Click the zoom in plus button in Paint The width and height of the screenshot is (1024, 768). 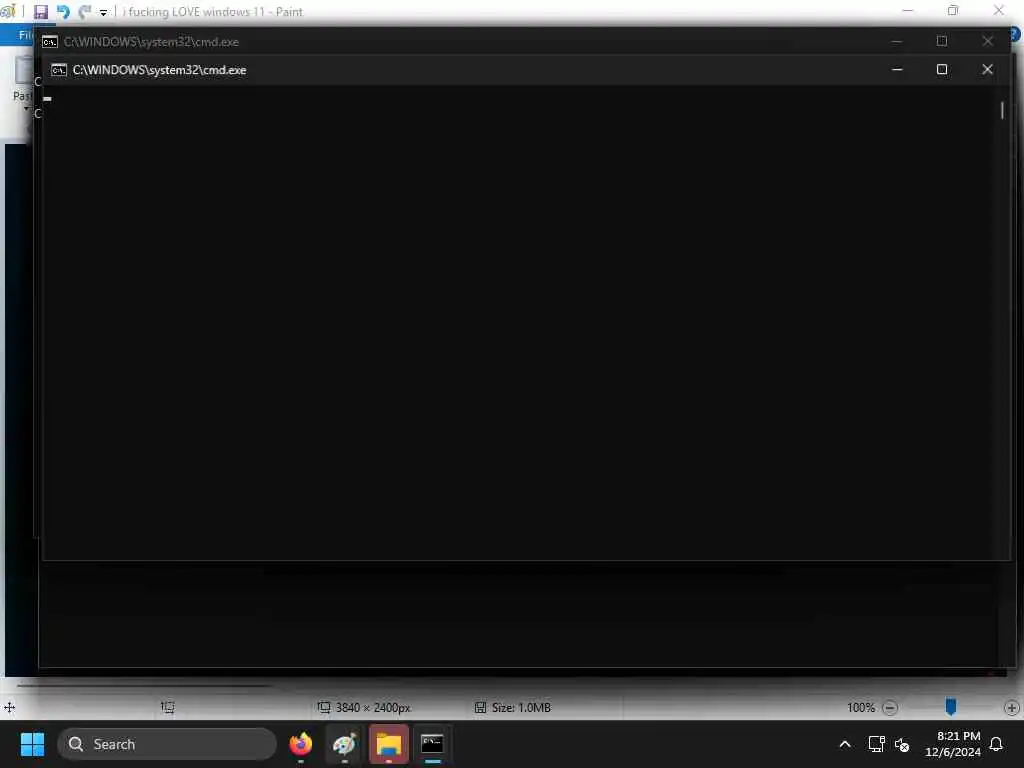pos(1011,707)
